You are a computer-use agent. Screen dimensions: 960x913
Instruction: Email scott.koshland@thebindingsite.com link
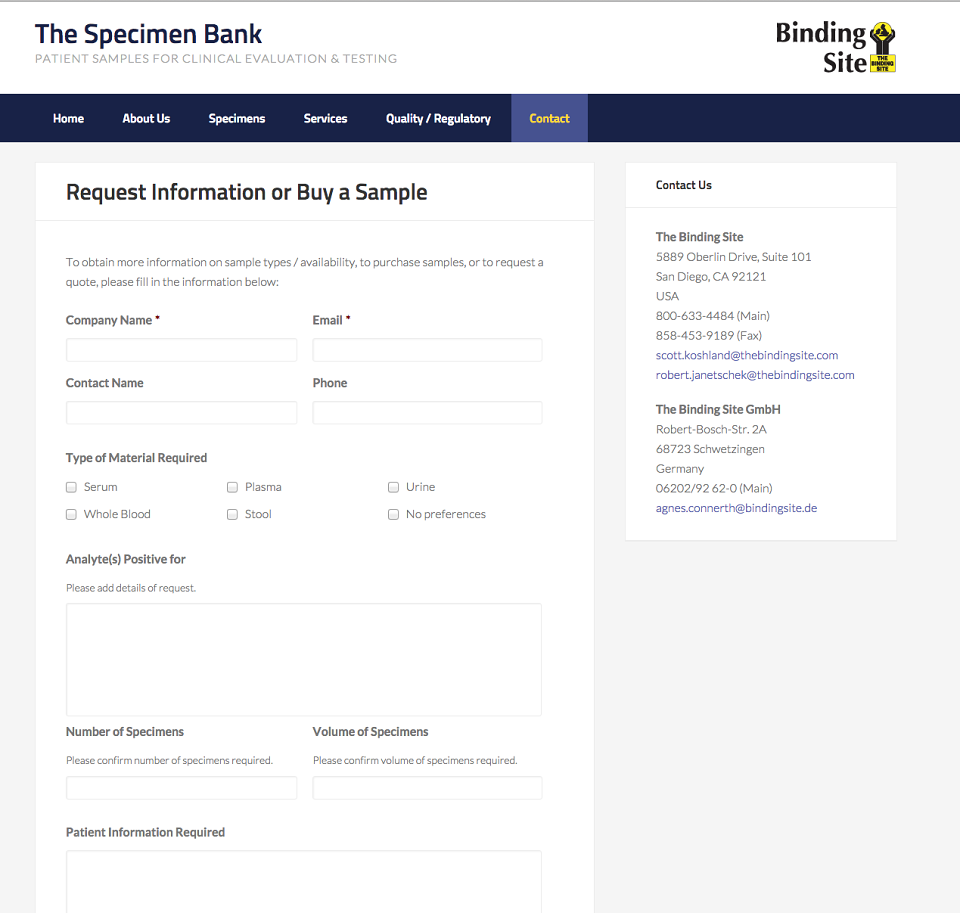coord(747,355)
